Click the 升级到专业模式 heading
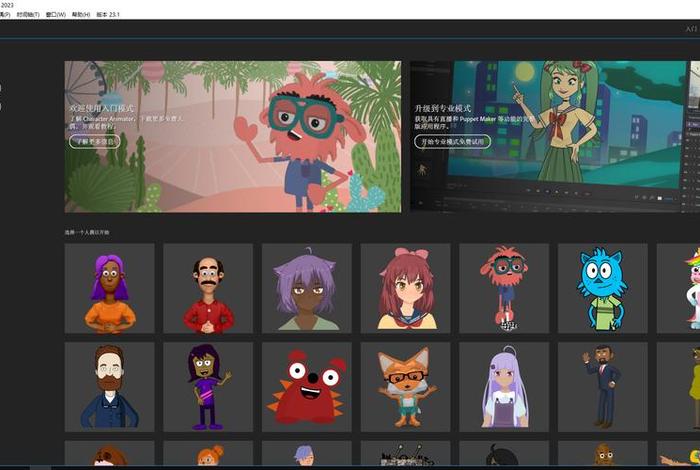This screenshot has width=700, height=470. (442, 108)
